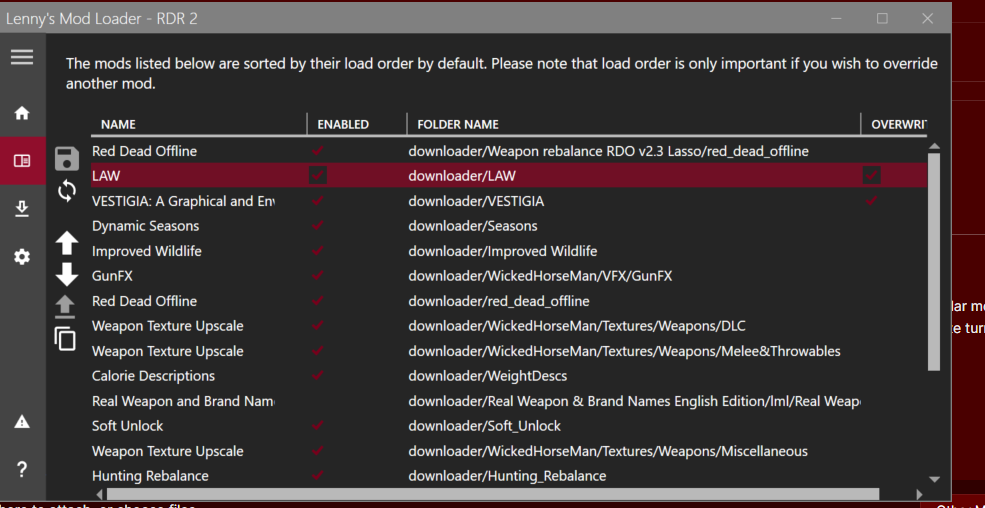Open the Help question mark icon
985x508 pixels.
tap(21, 469)
